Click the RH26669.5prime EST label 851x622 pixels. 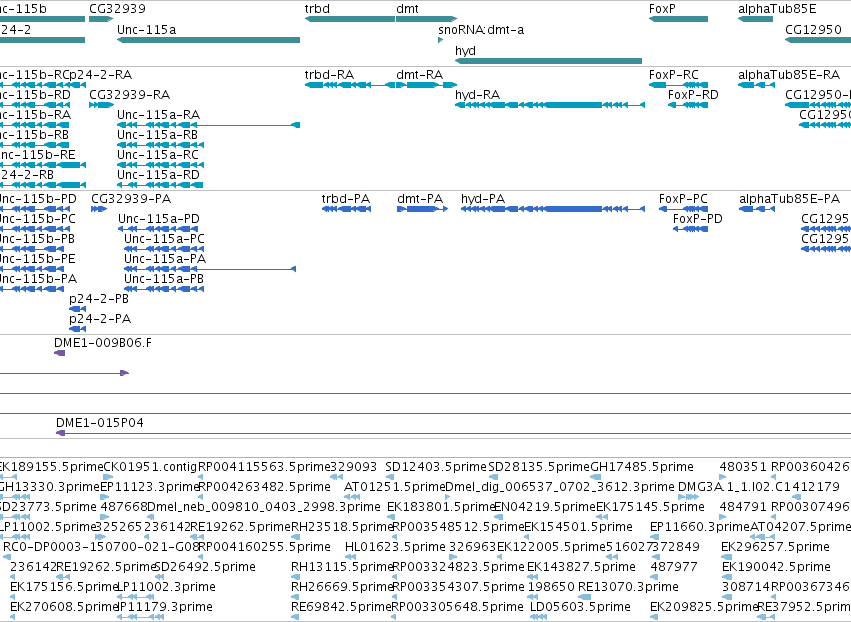341,587
